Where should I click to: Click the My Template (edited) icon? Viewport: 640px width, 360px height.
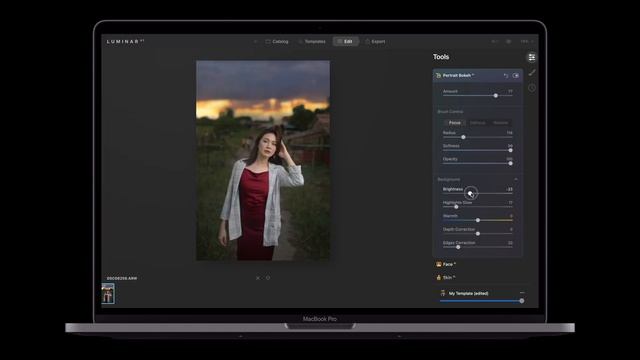pos(443,293)
